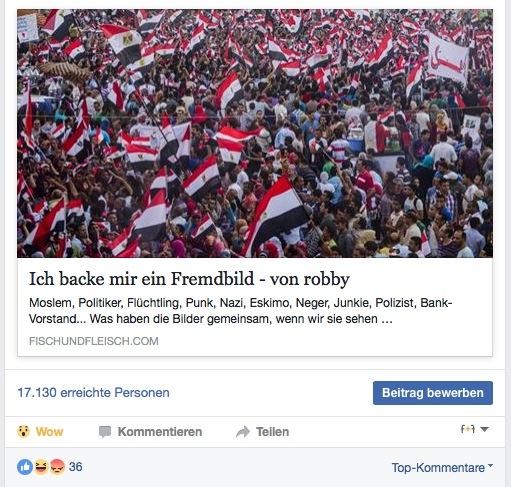Open article title Ich backe mir ein Fremdbild
The height and width of the screenshot is (487, 511).
point(189,279)
